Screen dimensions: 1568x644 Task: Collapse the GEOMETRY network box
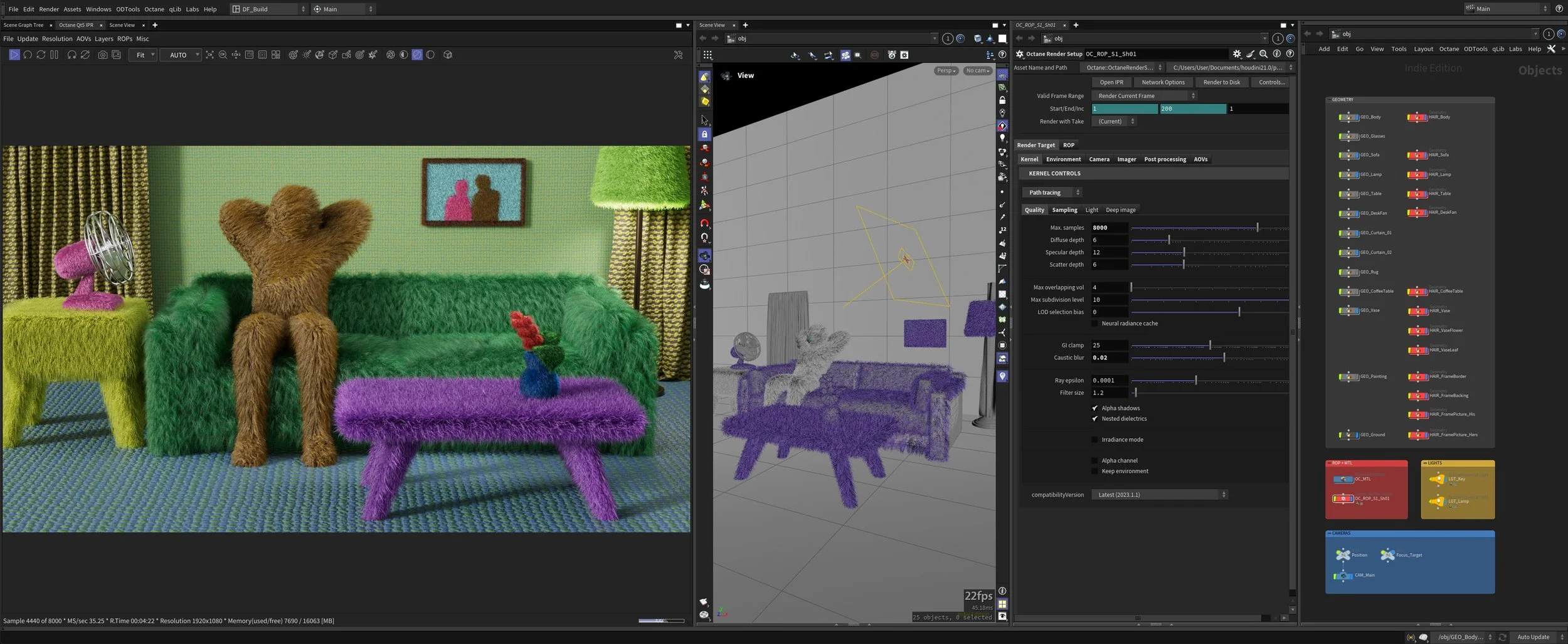(x=1329, y=100)
